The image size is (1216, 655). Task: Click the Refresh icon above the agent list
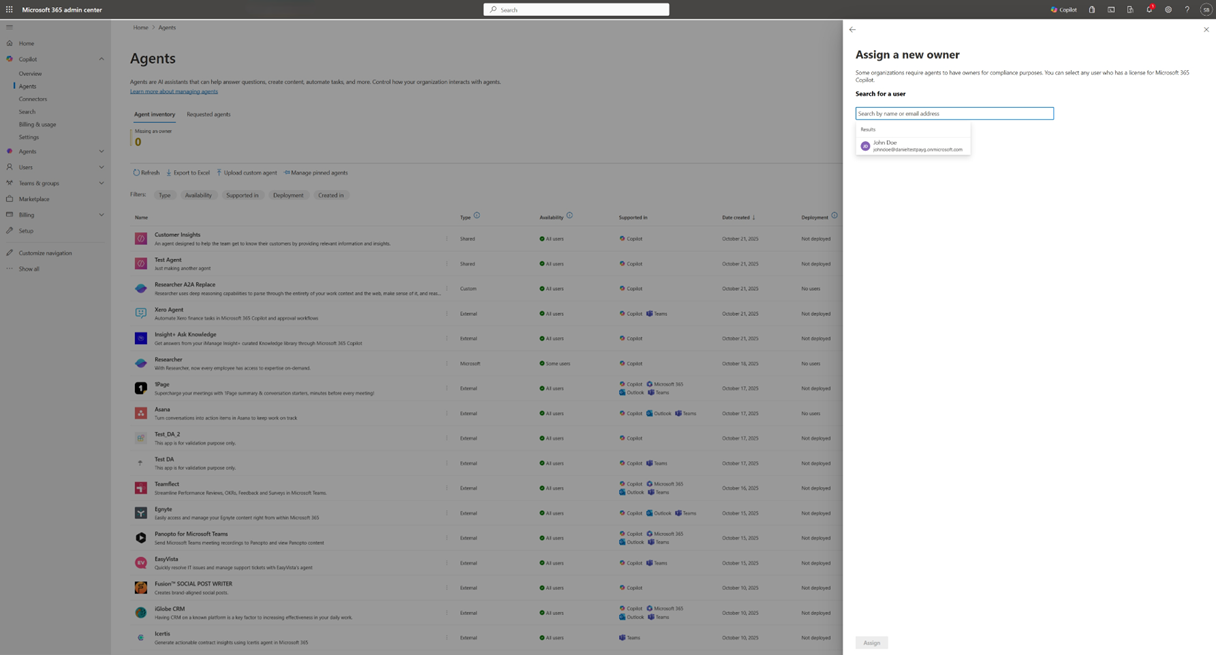click(135, 172)
